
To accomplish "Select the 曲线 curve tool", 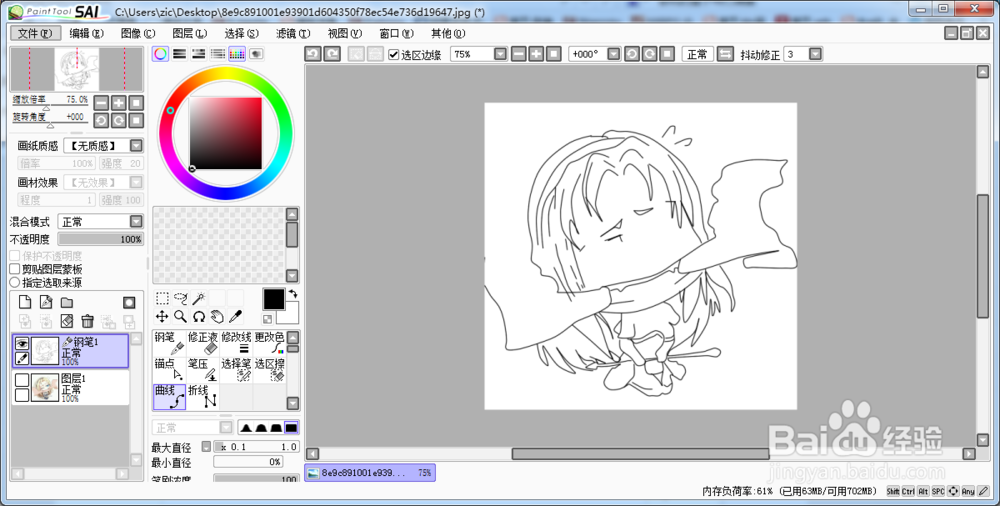I will pos(169,397).
